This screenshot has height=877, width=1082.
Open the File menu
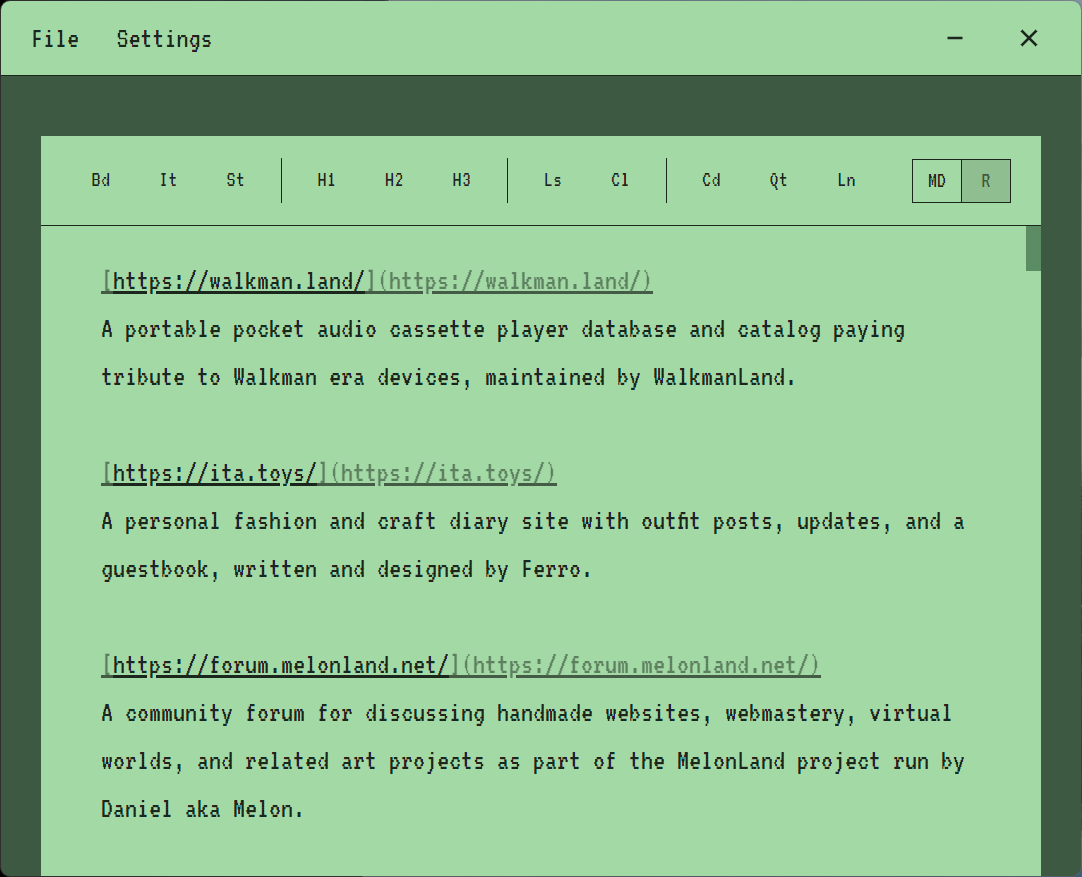pos(55,39)
